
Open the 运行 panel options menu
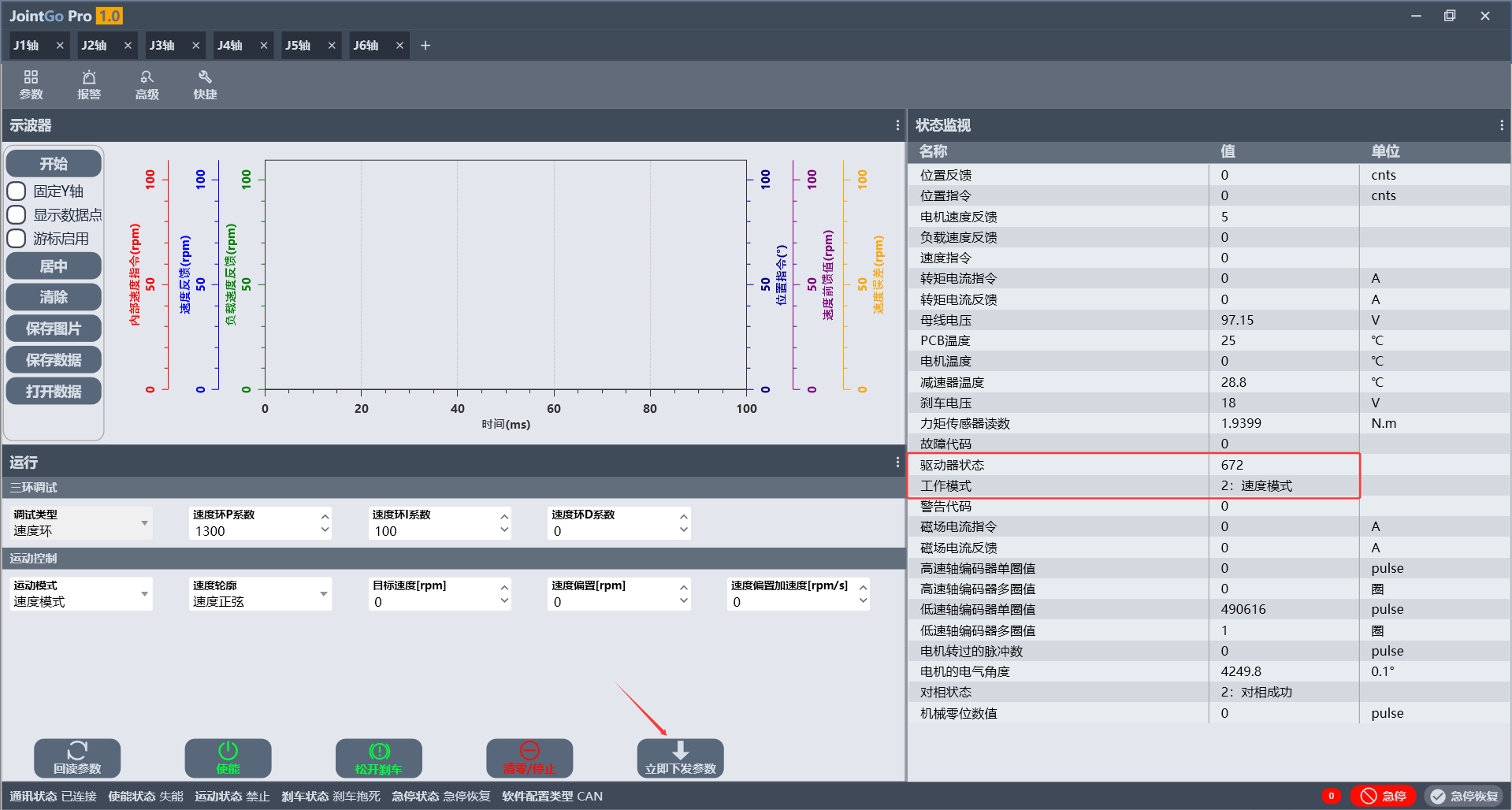897,463
